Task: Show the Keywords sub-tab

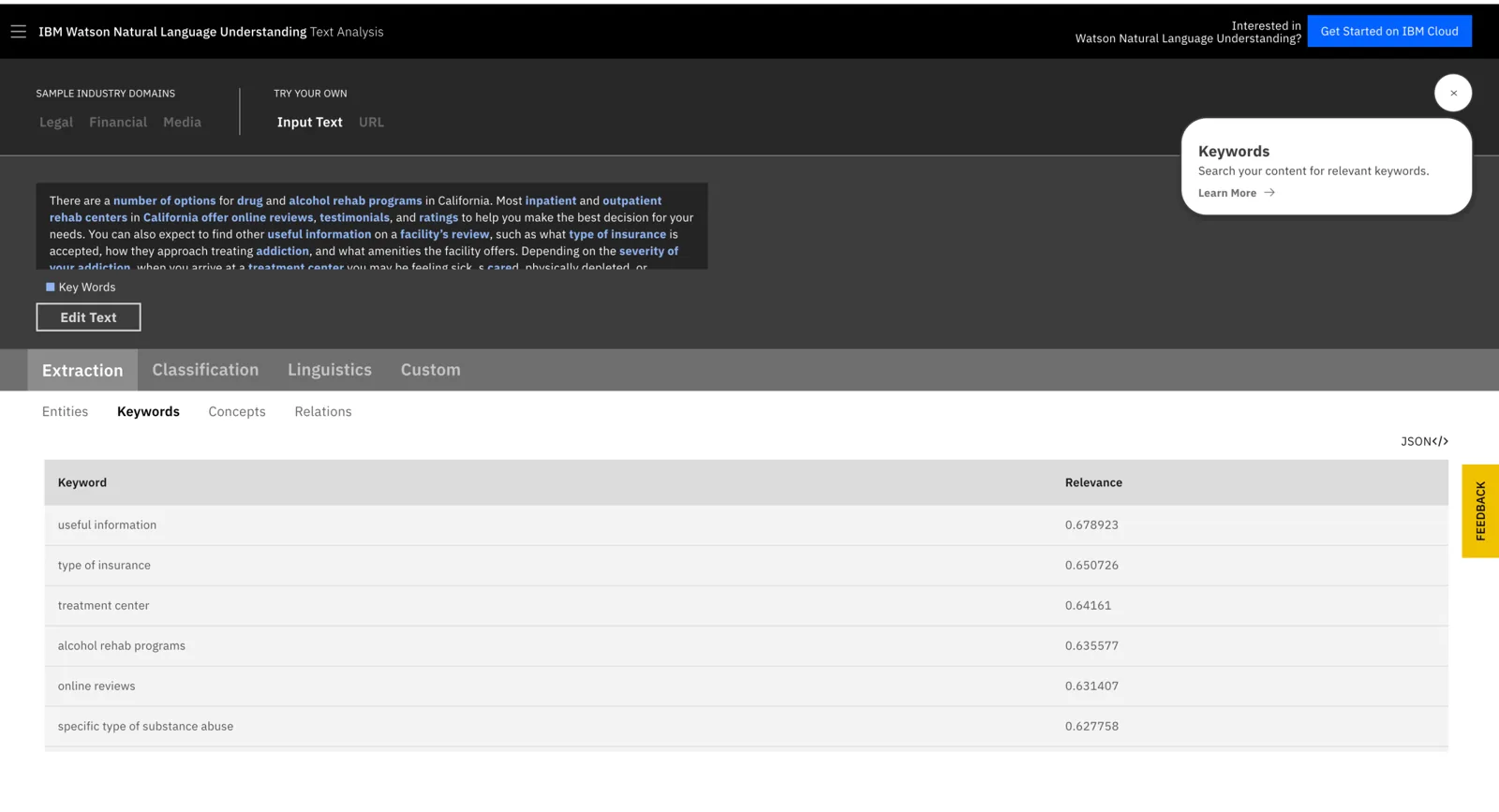Action: click(148, 411)
